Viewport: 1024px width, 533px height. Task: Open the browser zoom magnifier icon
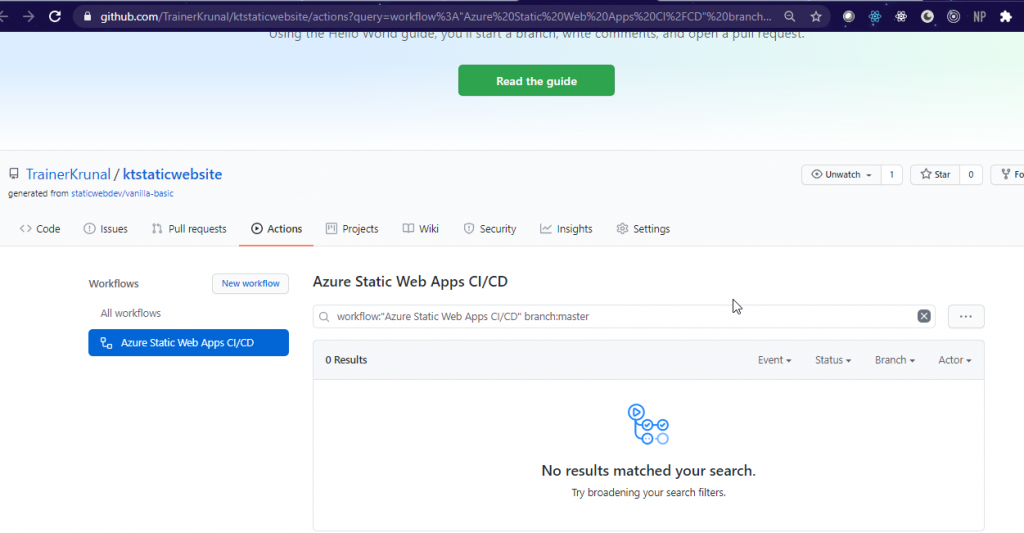coord(790,16)
